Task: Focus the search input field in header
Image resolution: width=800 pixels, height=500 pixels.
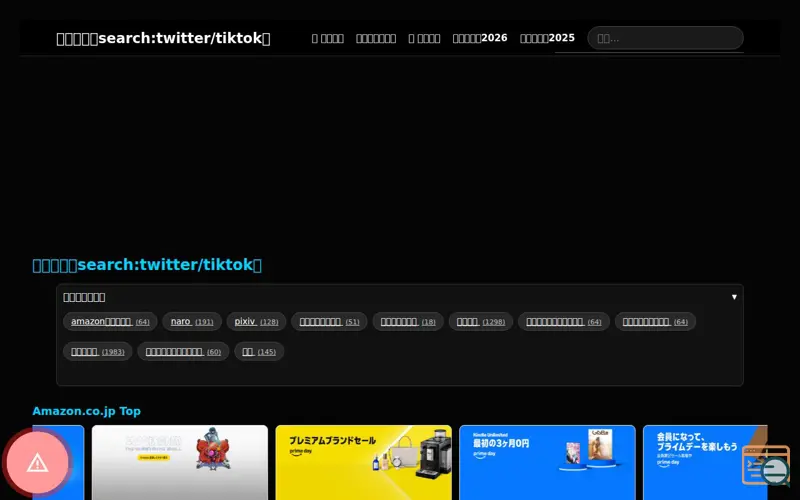Action: tap(665, 38)
